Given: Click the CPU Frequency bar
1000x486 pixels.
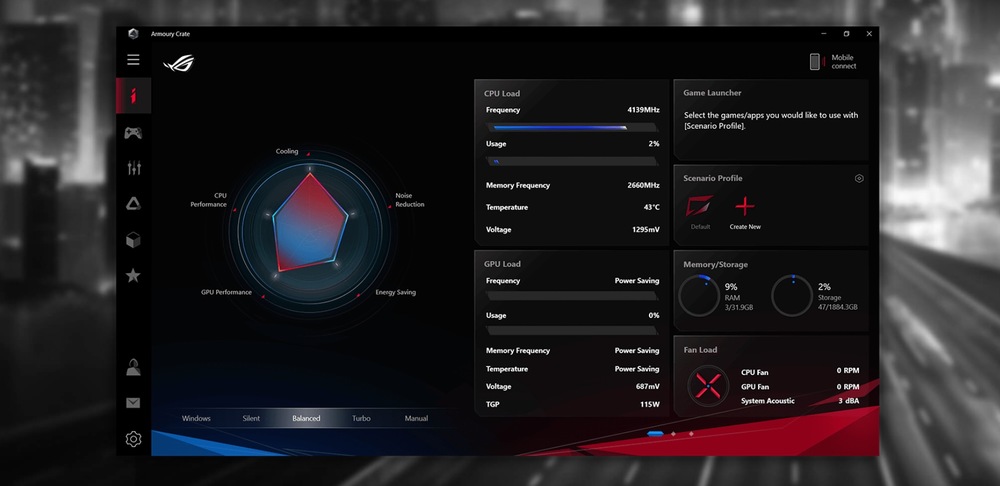Looking at the screenshot, I should point(572,128).
